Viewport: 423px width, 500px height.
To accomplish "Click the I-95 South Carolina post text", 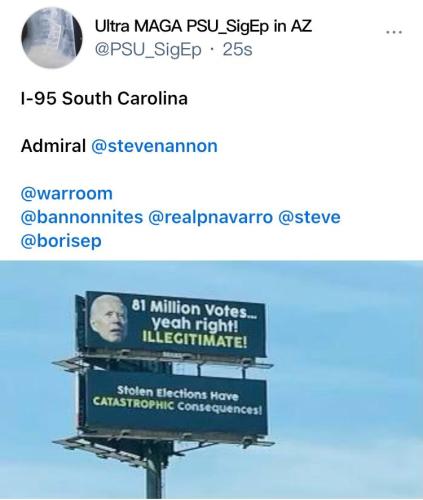I will click(104, 98).
